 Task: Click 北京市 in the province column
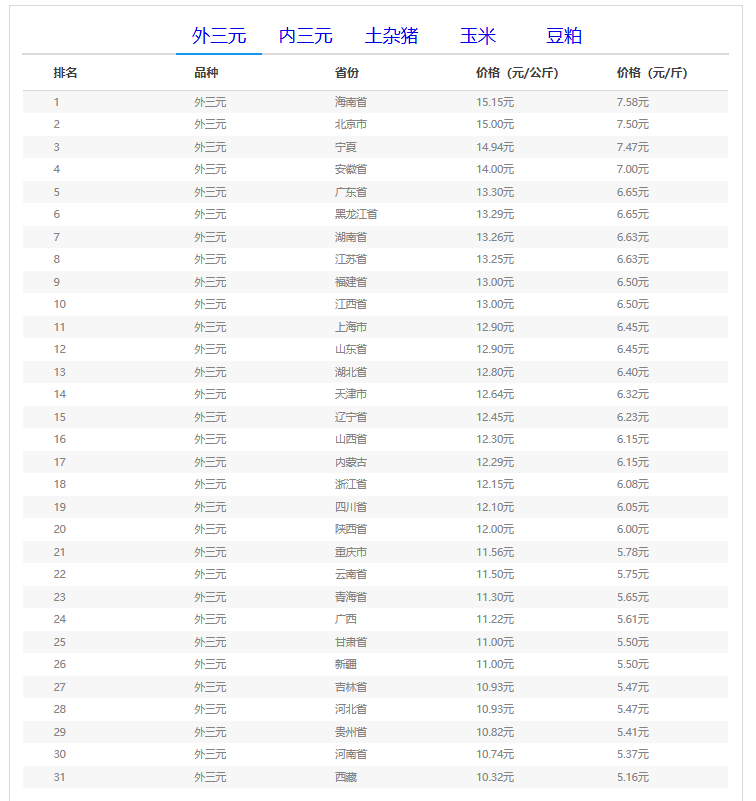click(351, 124)
